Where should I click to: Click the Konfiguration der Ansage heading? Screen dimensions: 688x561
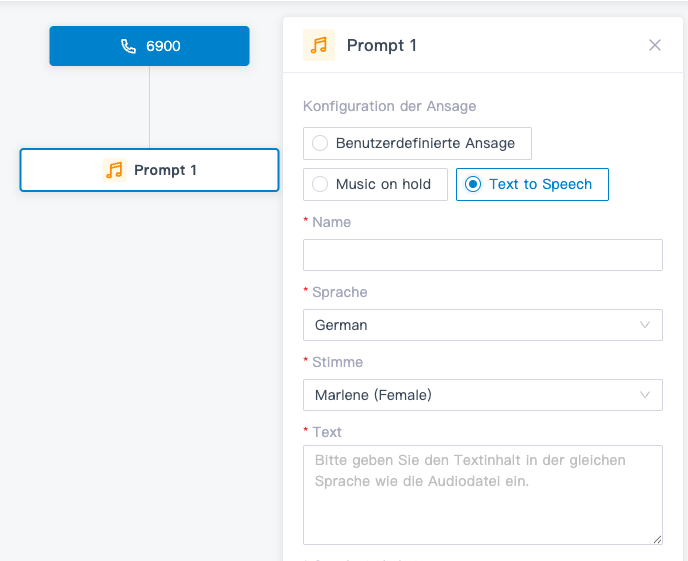coord(389,106)
